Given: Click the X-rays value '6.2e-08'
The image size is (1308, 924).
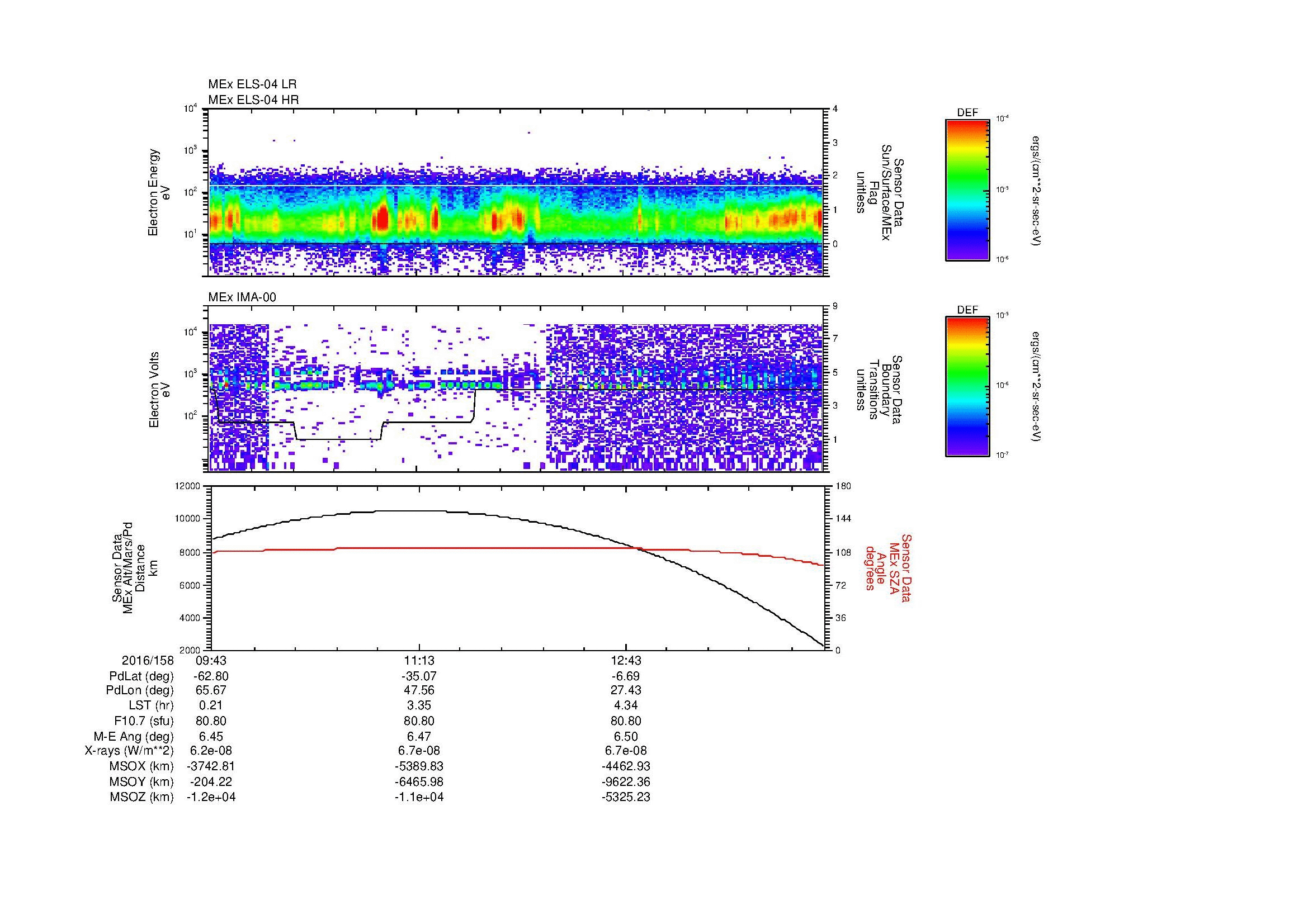Looking at the screenshot, I should coord(211,751).
